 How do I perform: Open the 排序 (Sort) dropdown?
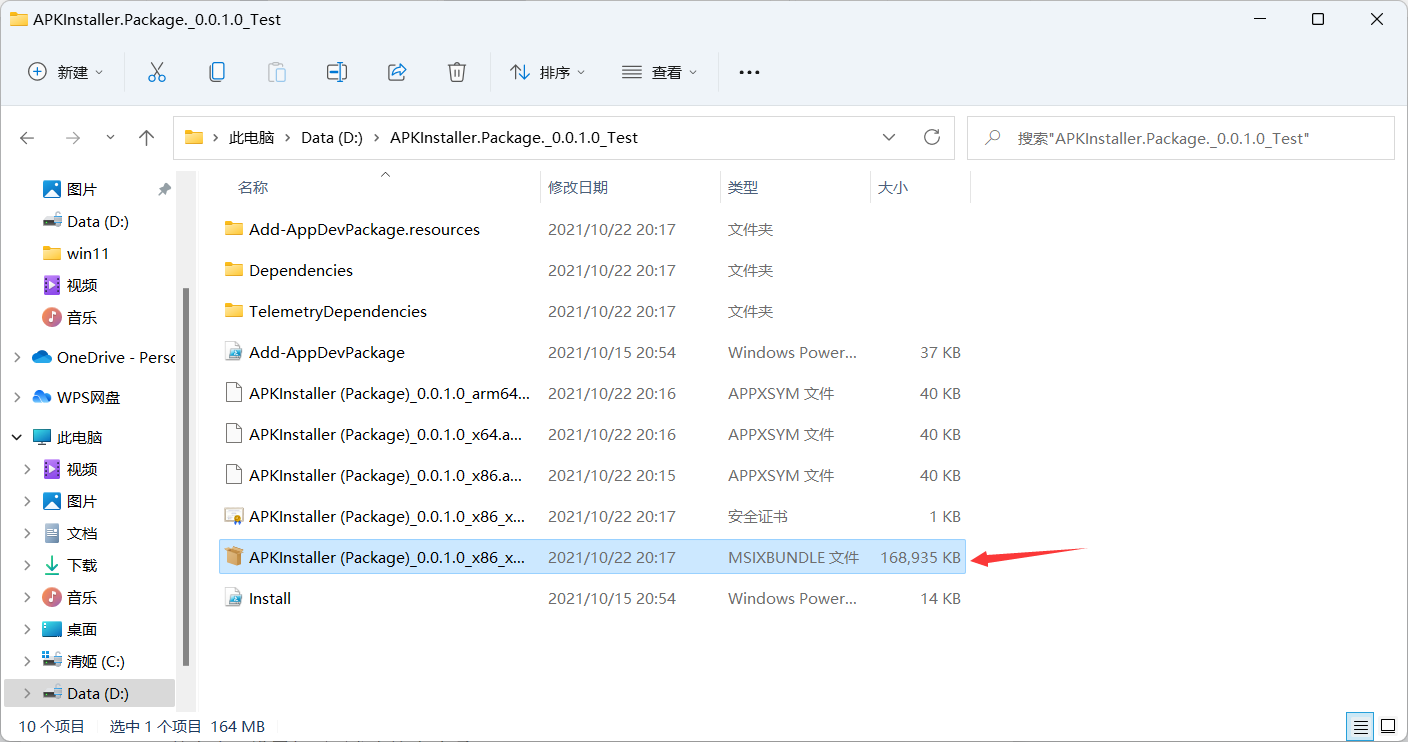548,72
